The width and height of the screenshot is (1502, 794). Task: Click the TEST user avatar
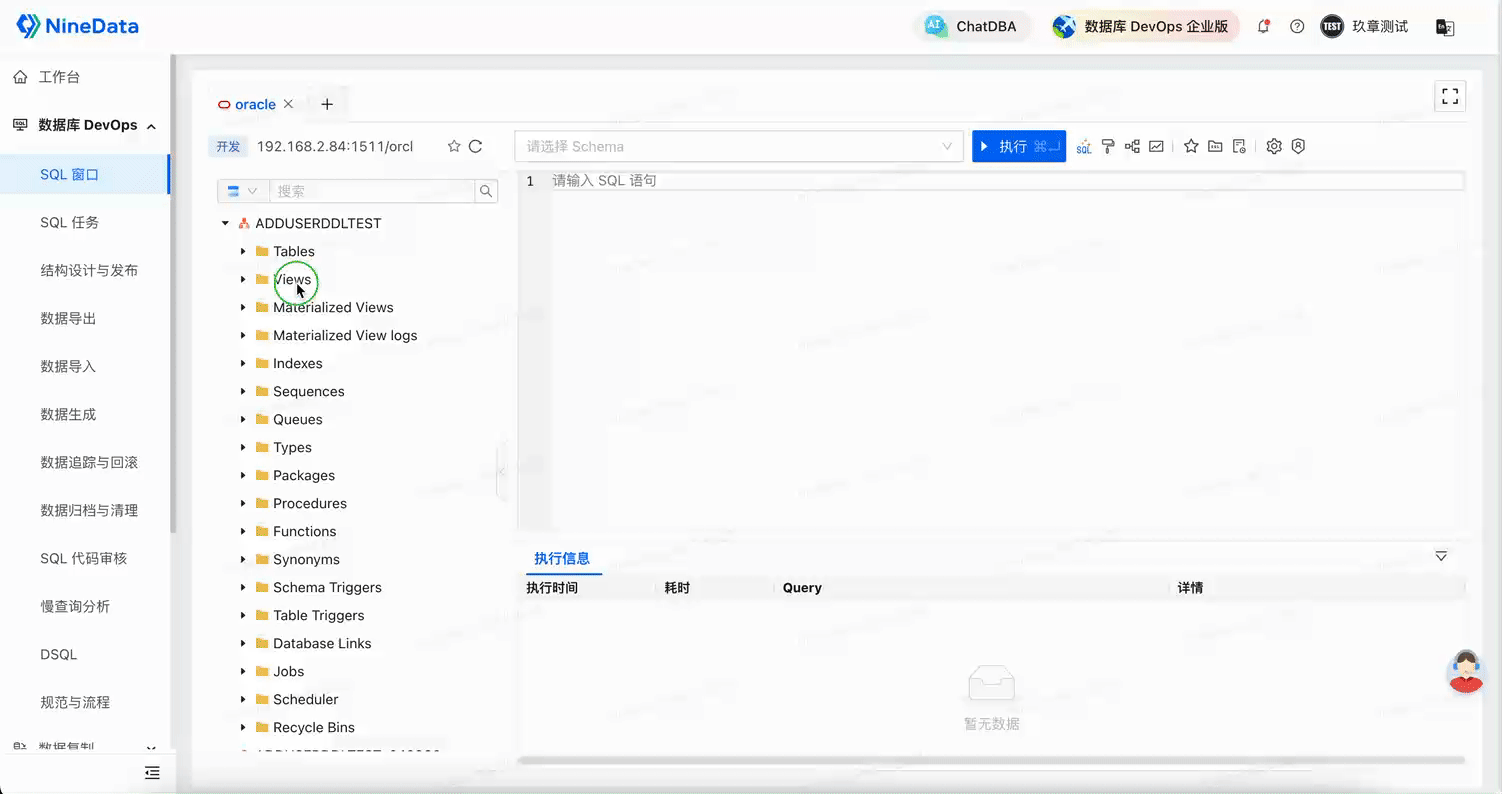click(x=1332, y=27)
